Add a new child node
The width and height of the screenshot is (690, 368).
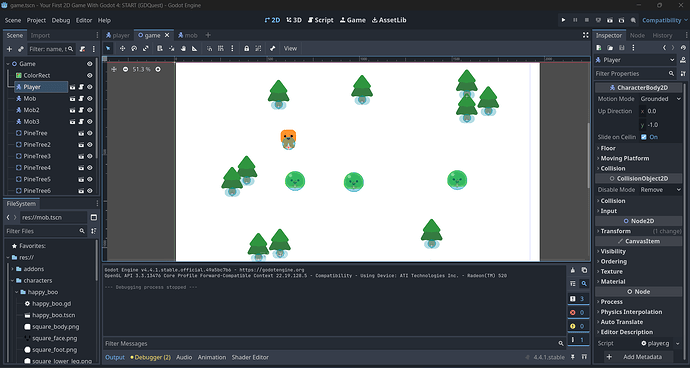pyautogui.click(x=9, y=49)
